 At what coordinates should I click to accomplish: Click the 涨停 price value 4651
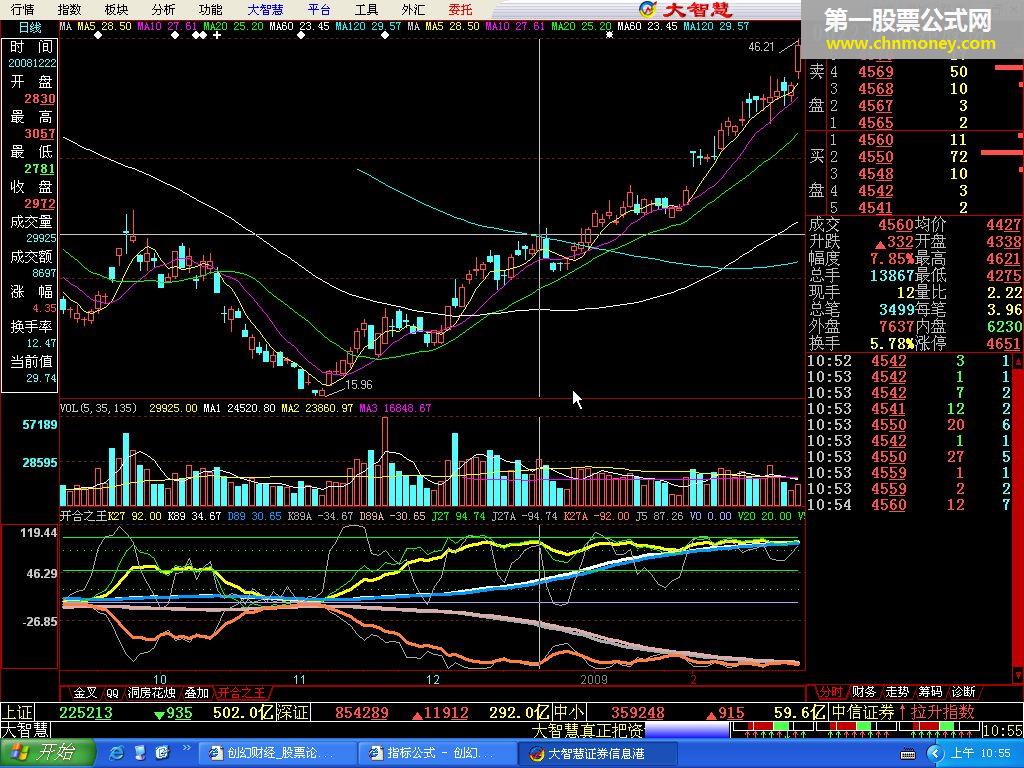coord(1004,344)
